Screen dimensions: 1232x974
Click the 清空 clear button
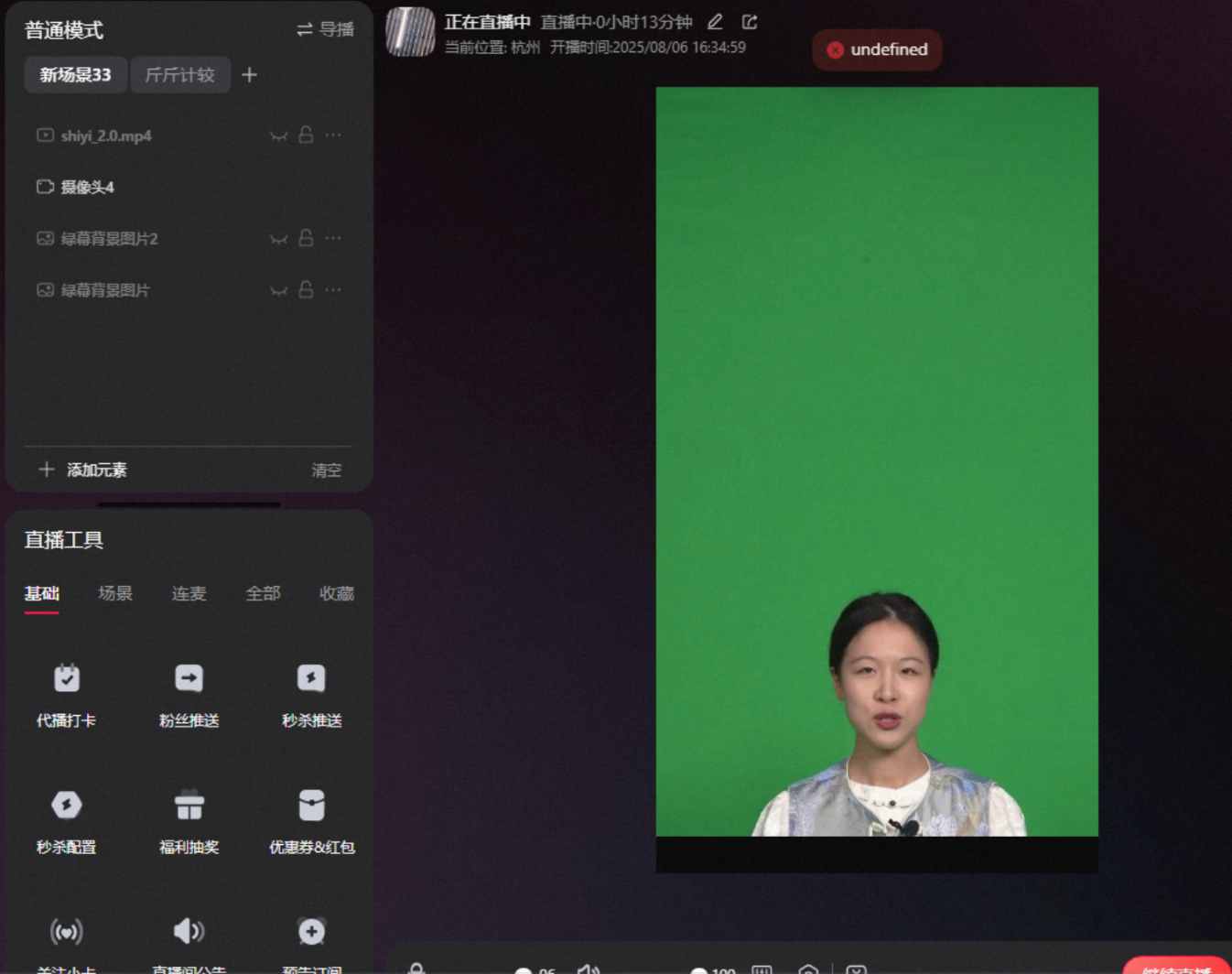326,470
